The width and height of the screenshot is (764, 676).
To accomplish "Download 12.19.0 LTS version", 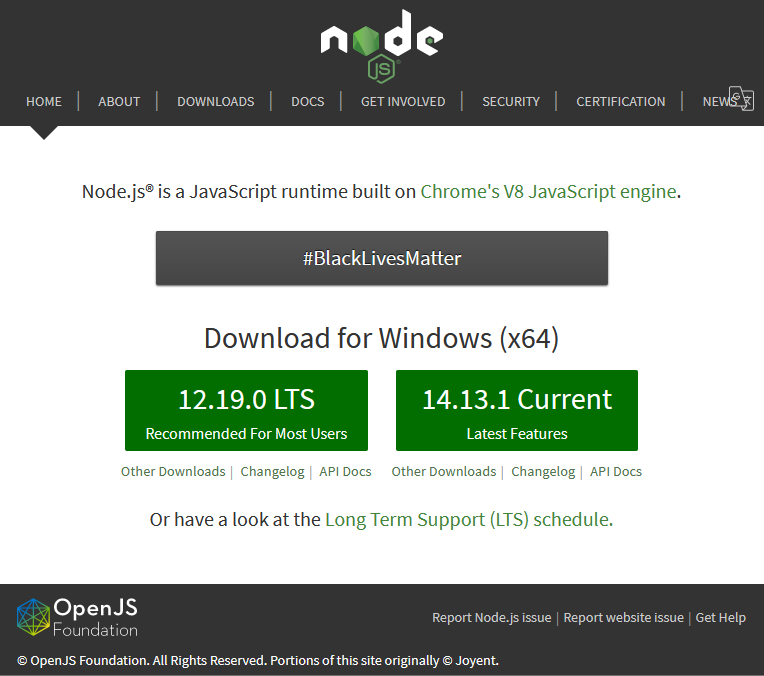I will click(x=246, y=410).
